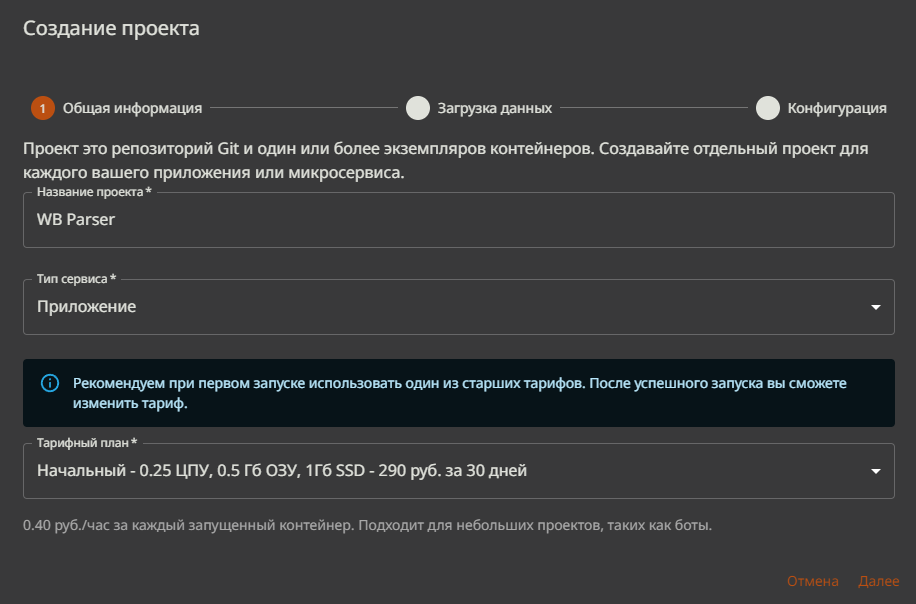916x604 pixels.
Task: Click the Тип сервиса field label
Action: pos(76,279)
